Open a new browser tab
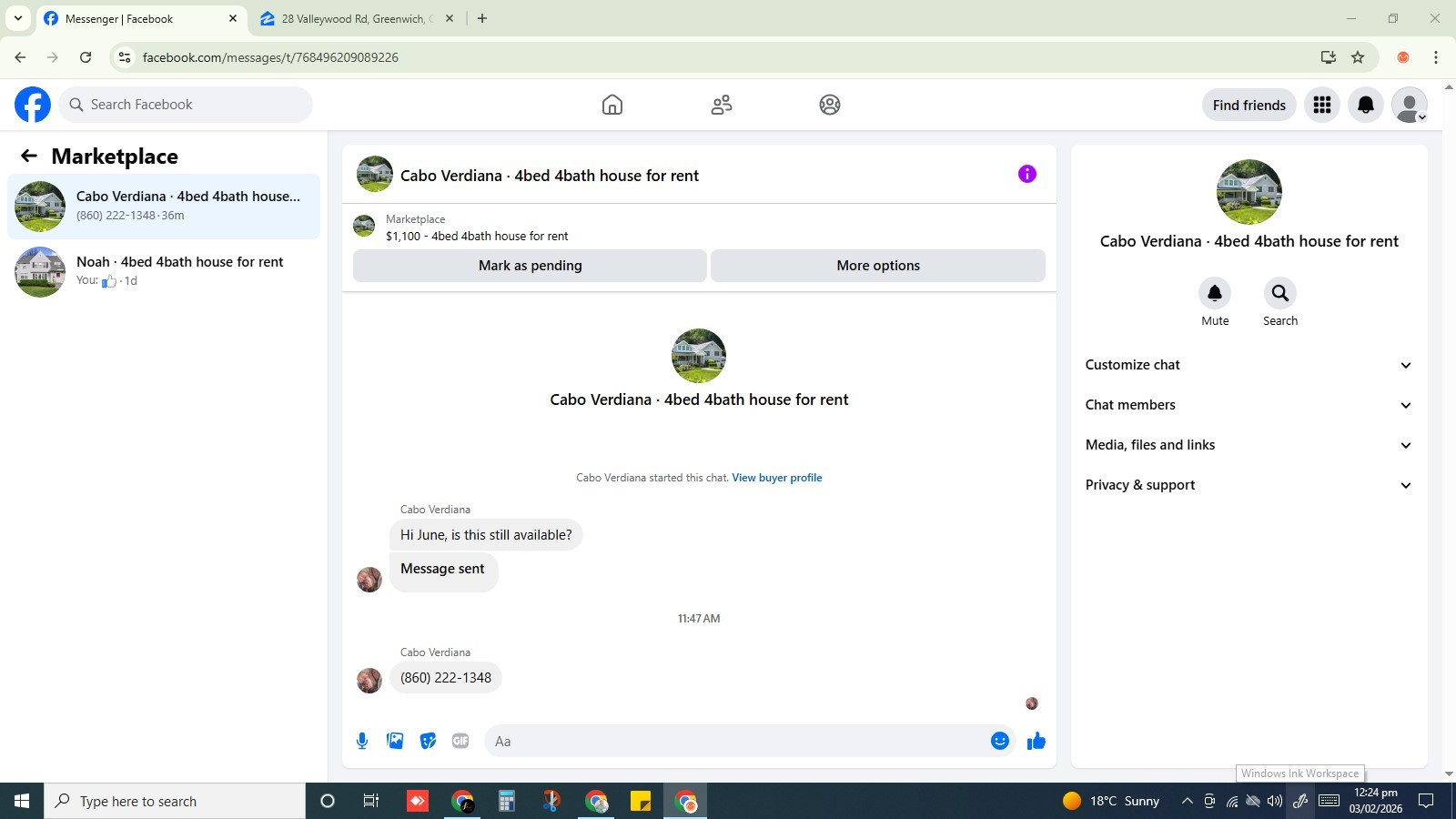This screenshot has width=1456, height=819. [x=482, y=18]
